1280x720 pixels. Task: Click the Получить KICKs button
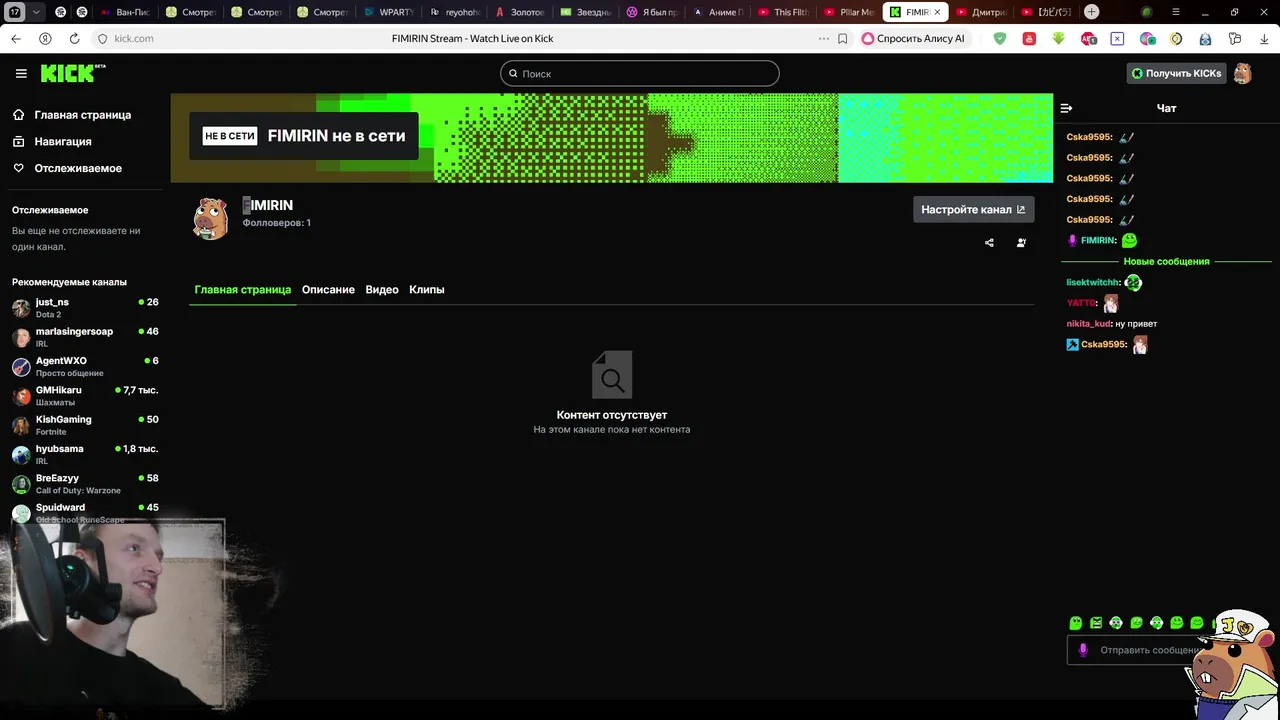1176,73
